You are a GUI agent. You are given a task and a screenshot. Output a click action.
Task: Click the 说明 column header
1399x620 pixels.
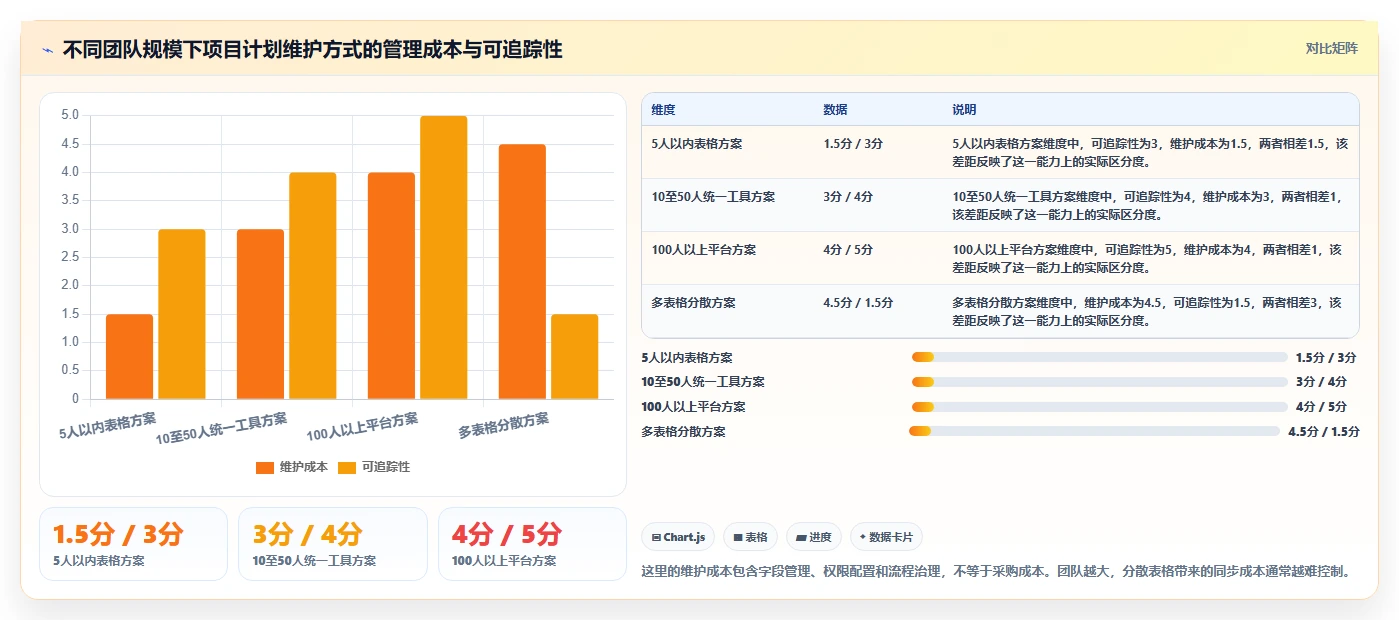tap(964, 110)
